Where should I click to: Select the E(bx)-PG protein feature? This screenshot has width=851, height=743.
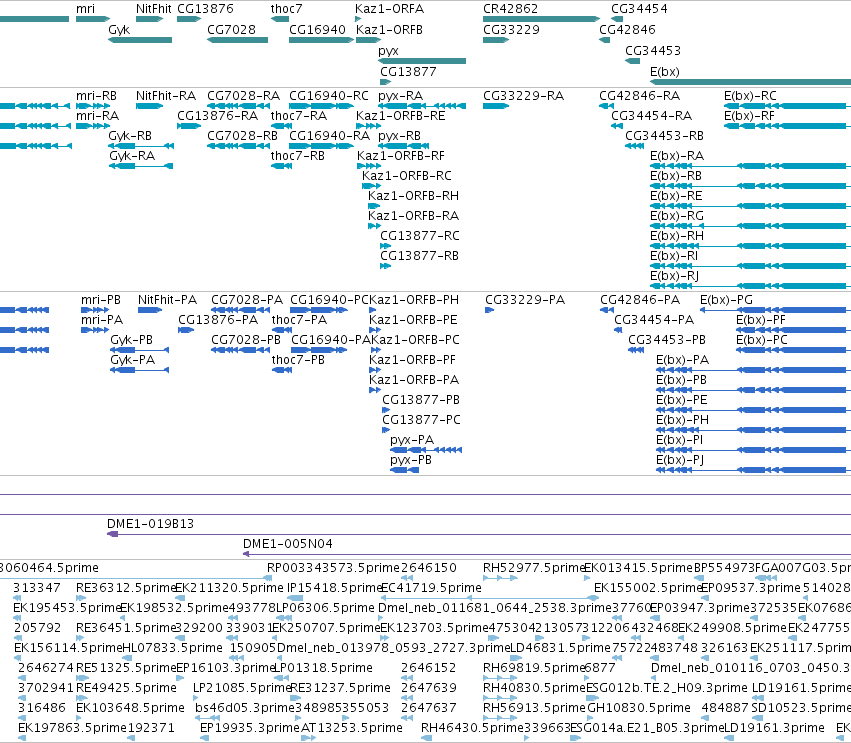click(x=776, y=310)
